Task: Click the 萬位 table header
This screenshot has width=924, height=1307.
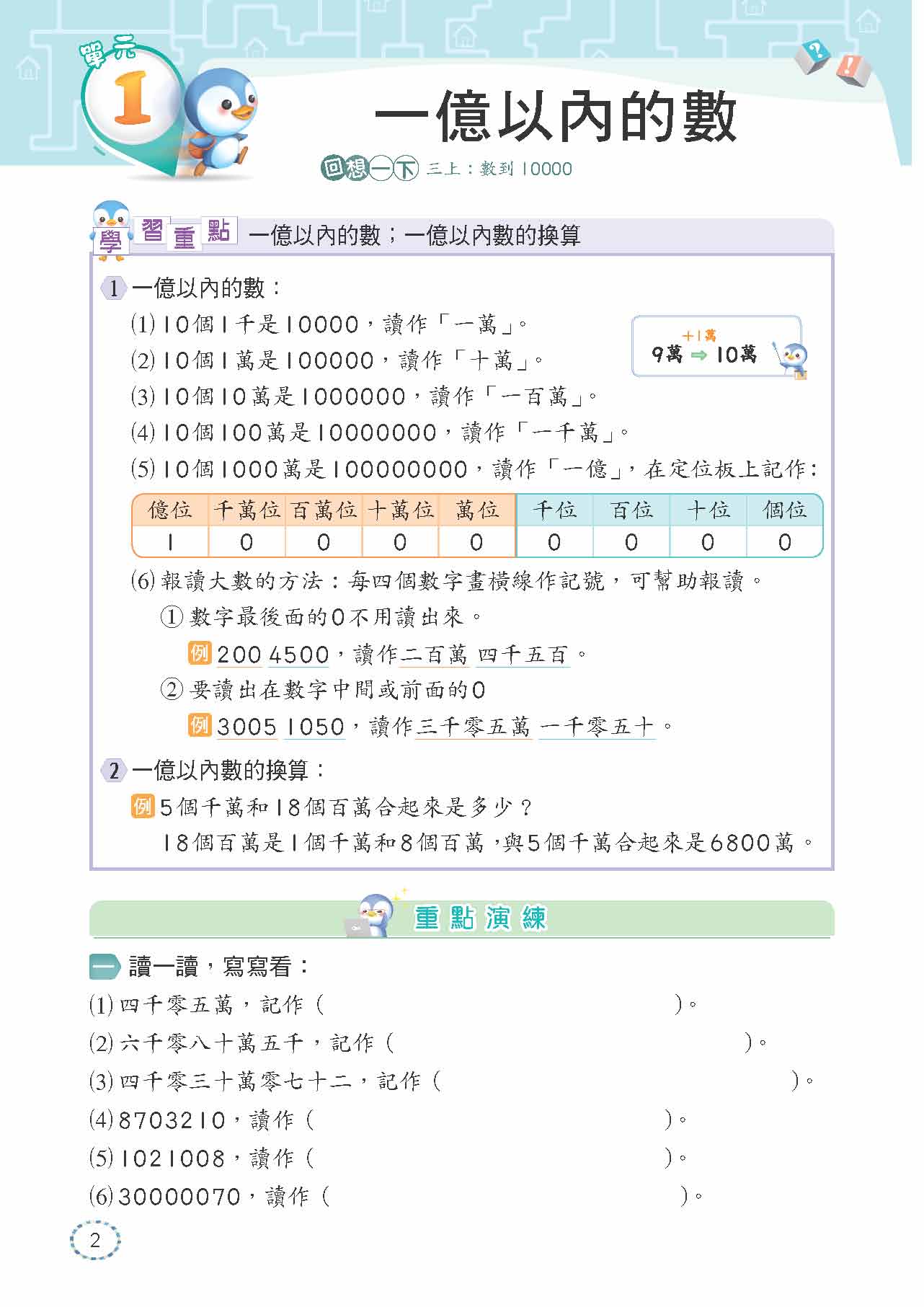Action: click(x=477, y=510)
